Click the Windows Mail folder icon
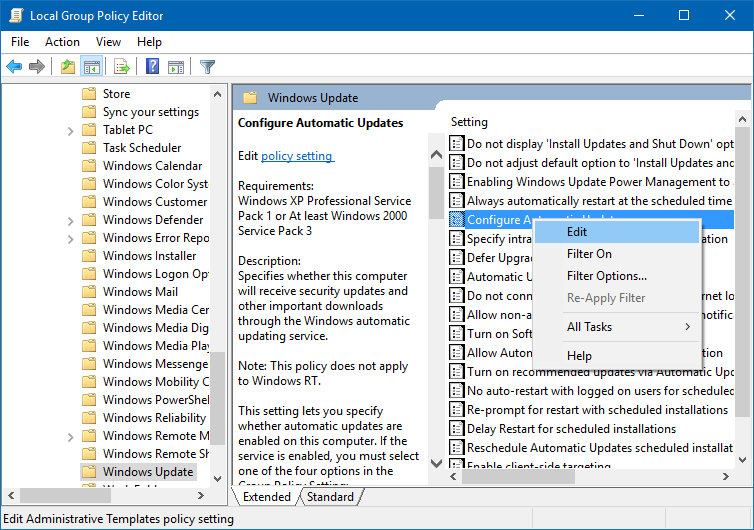This screenshot has width=754, height=530. pos(89,291)
